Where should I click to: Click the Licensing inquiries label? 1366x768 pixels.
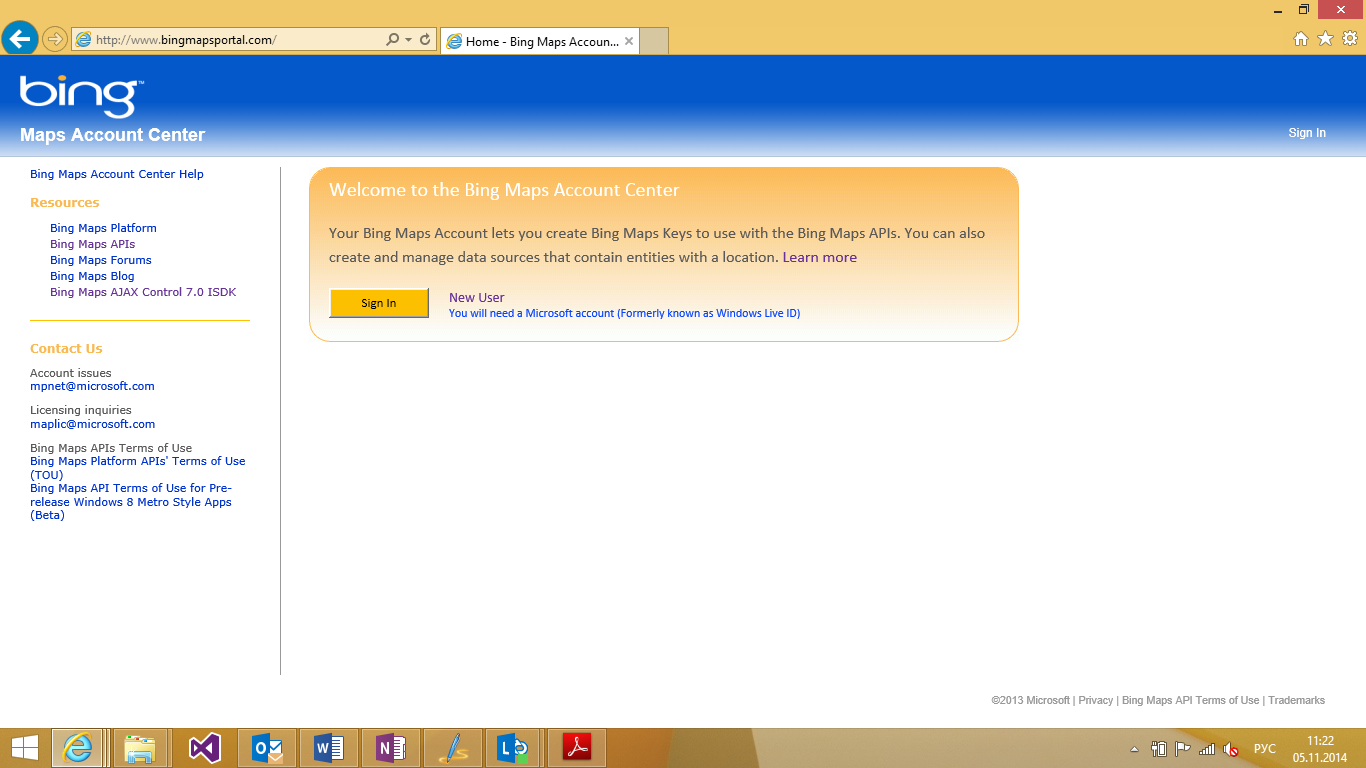81,410
